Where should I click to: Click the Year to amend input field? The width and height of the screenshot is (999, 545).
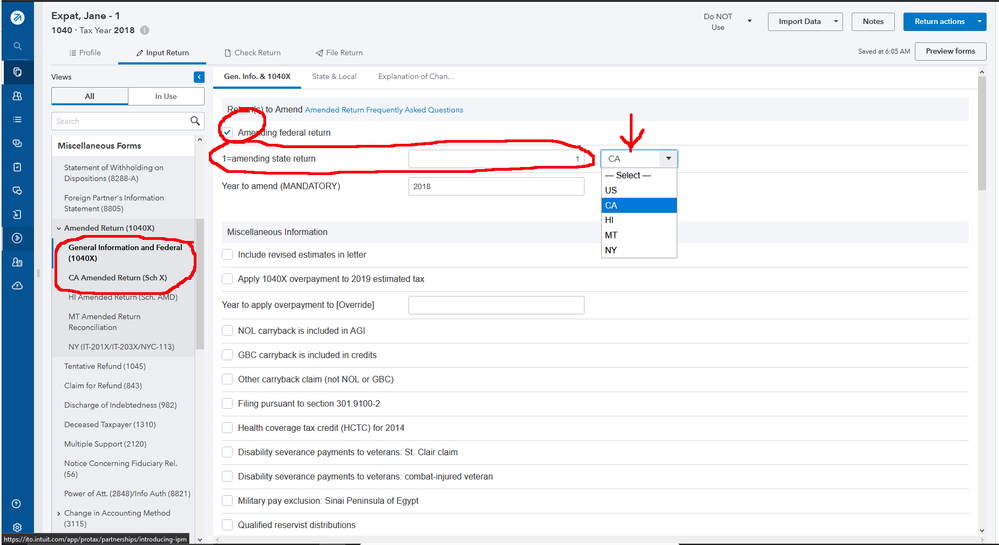(496, 187)
